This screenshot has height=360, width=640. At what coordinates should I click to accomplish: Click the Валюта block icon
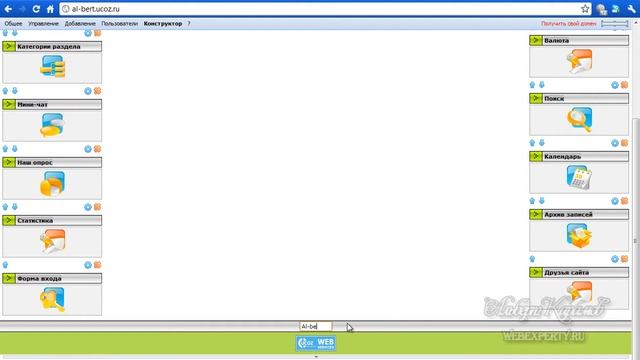pyautogui.click(x=580, y=61)
